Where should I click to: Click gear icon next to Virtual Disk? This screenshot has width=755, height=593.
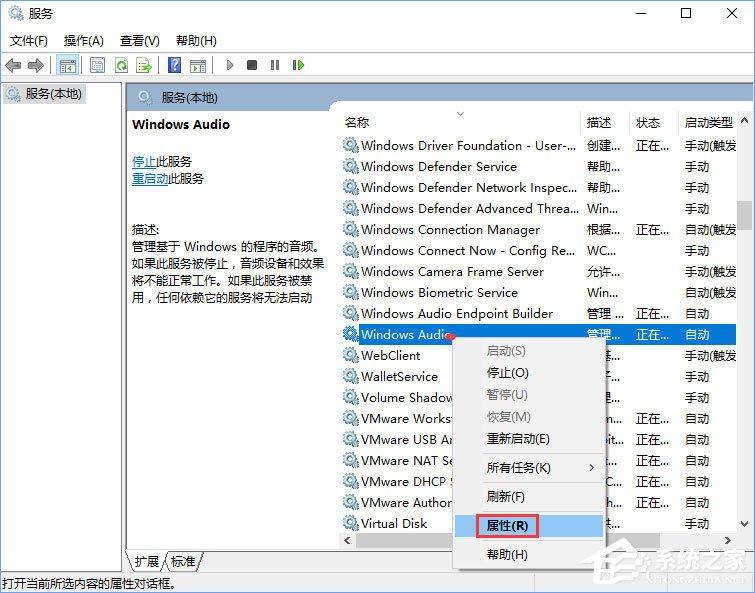point(350,523)
